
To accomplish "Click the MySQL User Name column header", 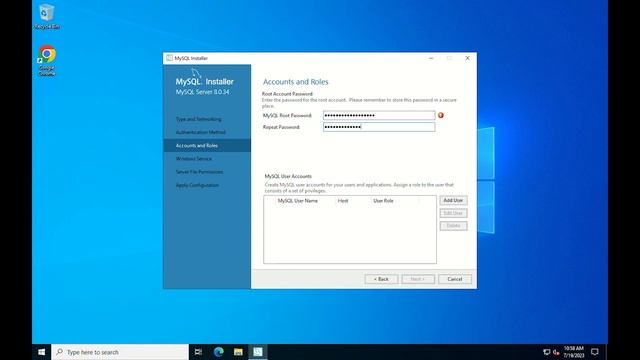I will [298, 201].
